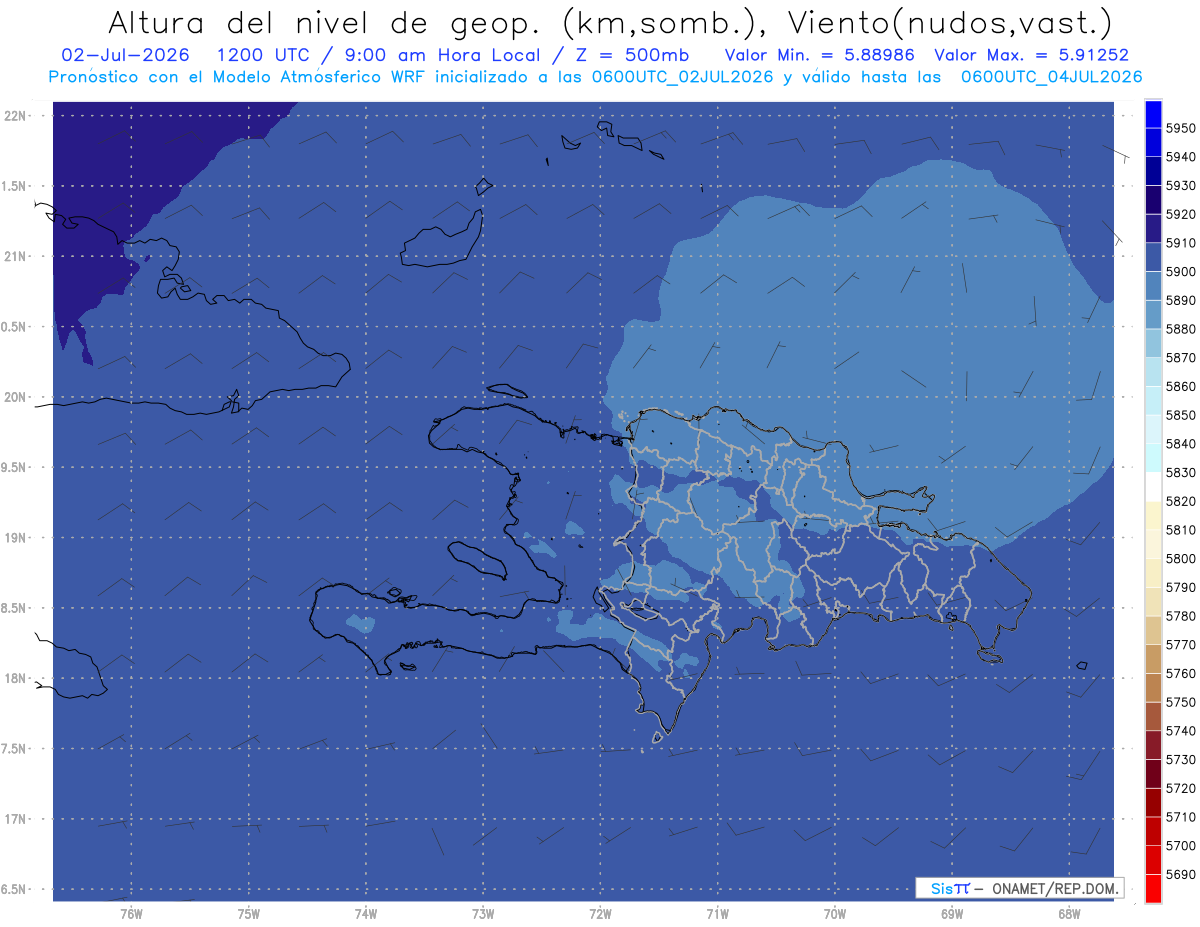Click the "Valor Min. = 5.88986" text
The width and height of the screenshot is (1200, 927).
(819, 55)
